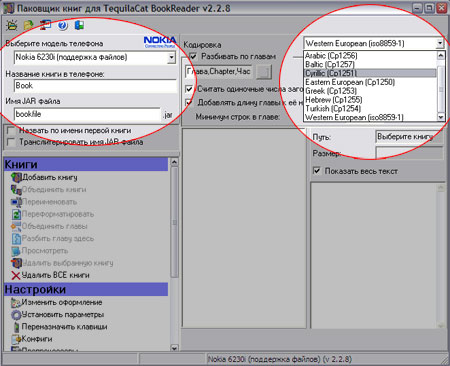
Task: Click the gear icon beside Установить параметры
Action: click(x=16, y=315)
